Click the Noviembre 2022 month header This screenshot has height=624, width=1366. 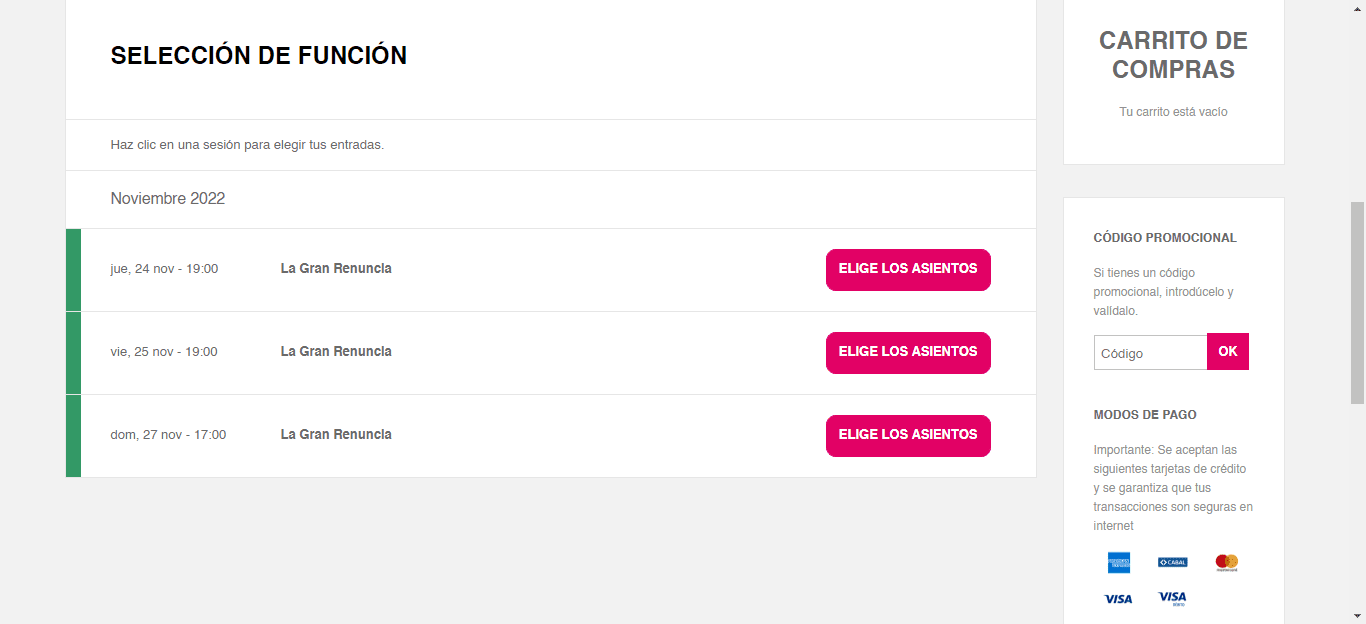[168, 199]
